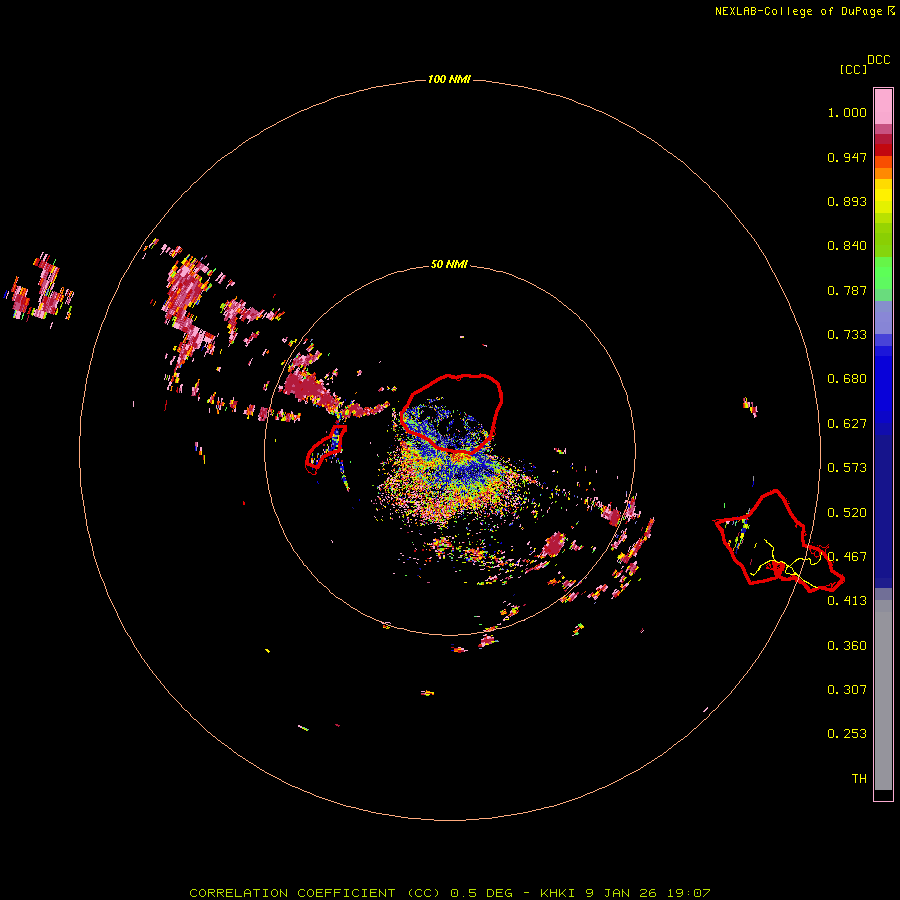Click the small red island outline west of center
This screenshot has height=900, width=900.
pos(325,449)
